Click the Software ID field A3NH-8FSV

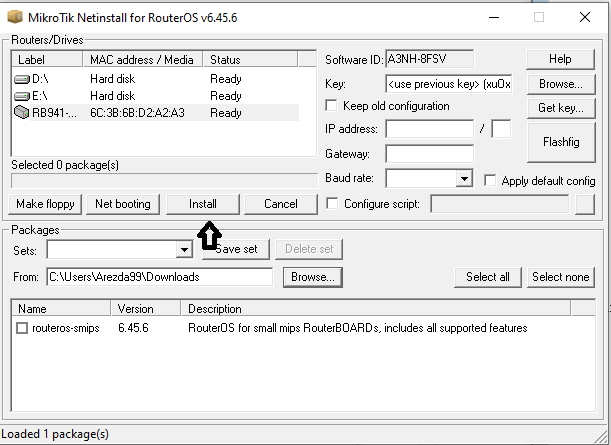429,59
